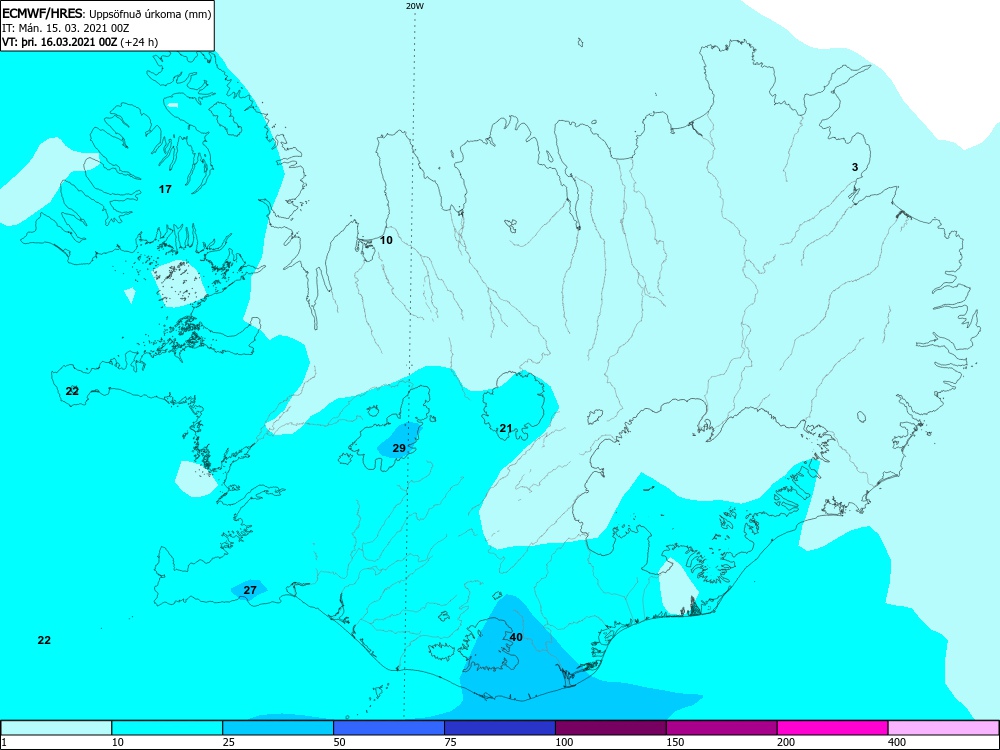The height and width of the screenshot is (750, 1000).
Task: Pick the sky-blue 25–50 mm legend swatch
Action: click(278, 728)
